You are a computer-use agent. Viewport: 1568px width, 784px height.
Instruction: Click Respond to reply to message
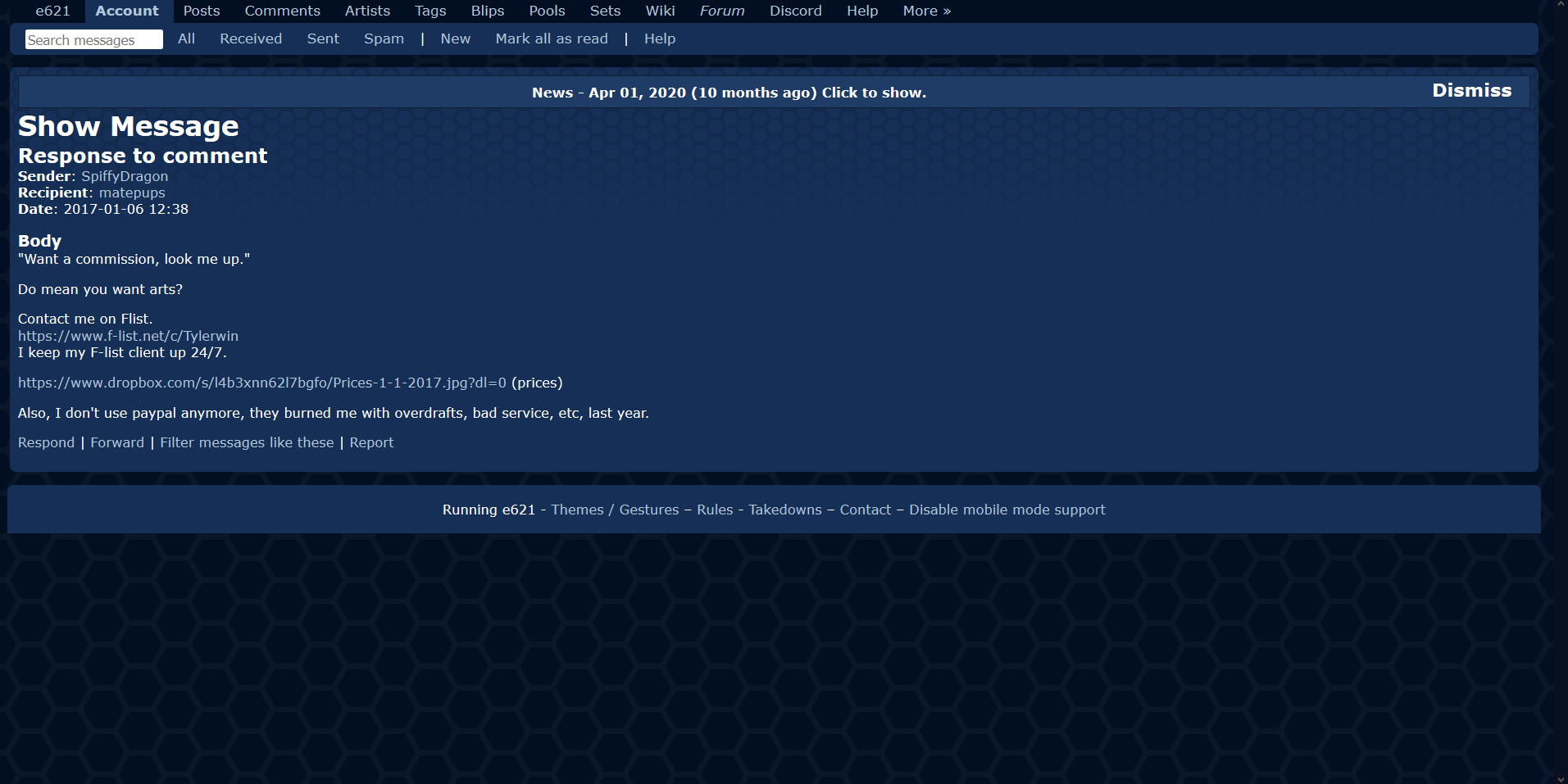coord(46,442)
